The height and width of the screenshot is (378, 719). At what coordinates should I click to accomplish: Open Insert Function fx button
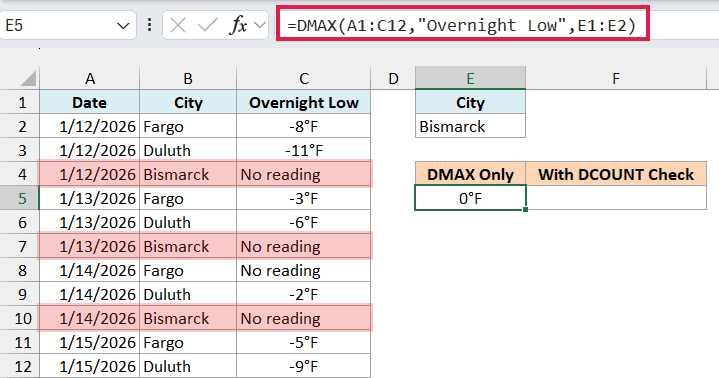238,25
